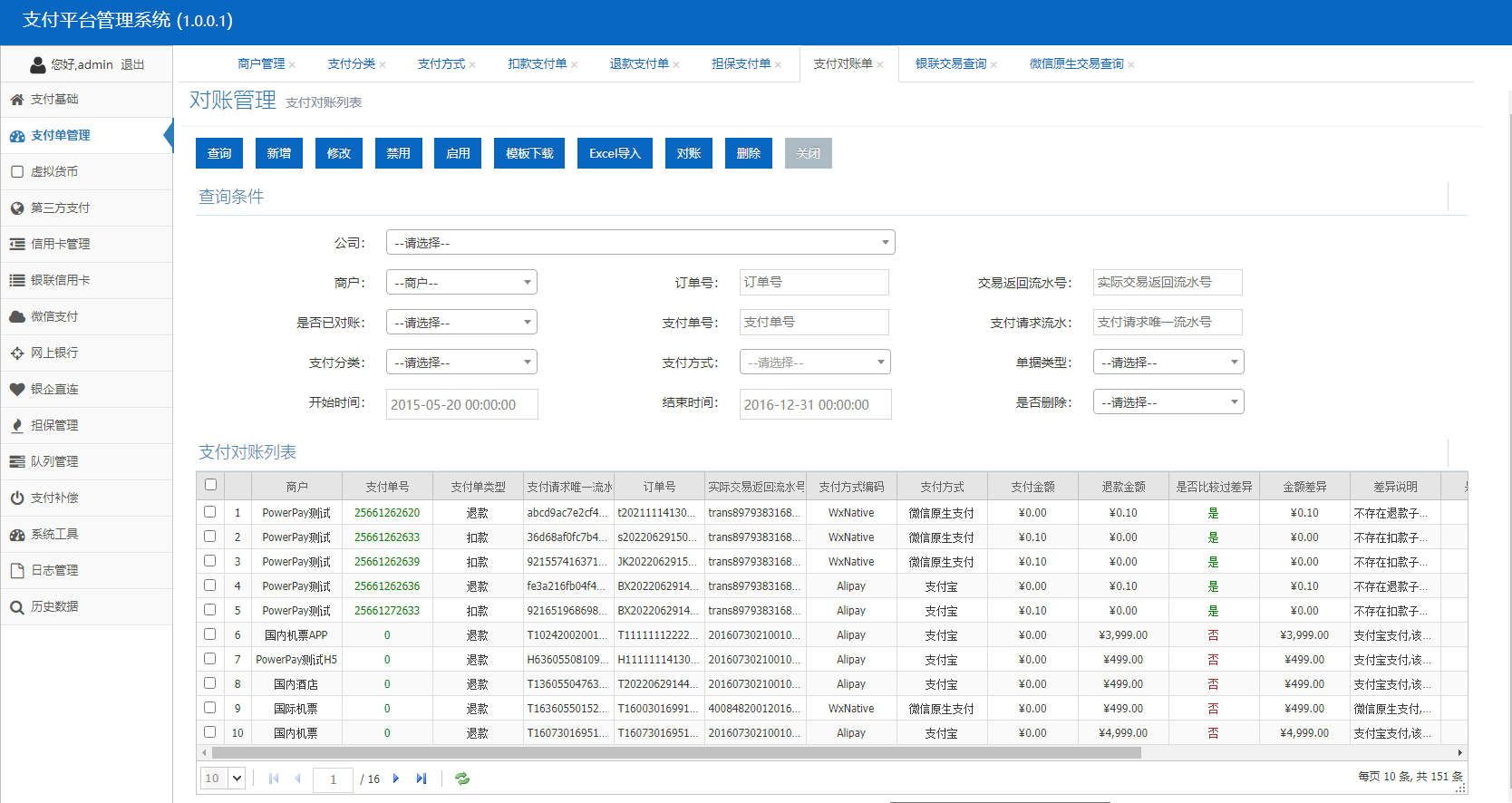Close the 商户管理 tab with its x
This screenshot has height=803, width=1512.
[292, 65]
